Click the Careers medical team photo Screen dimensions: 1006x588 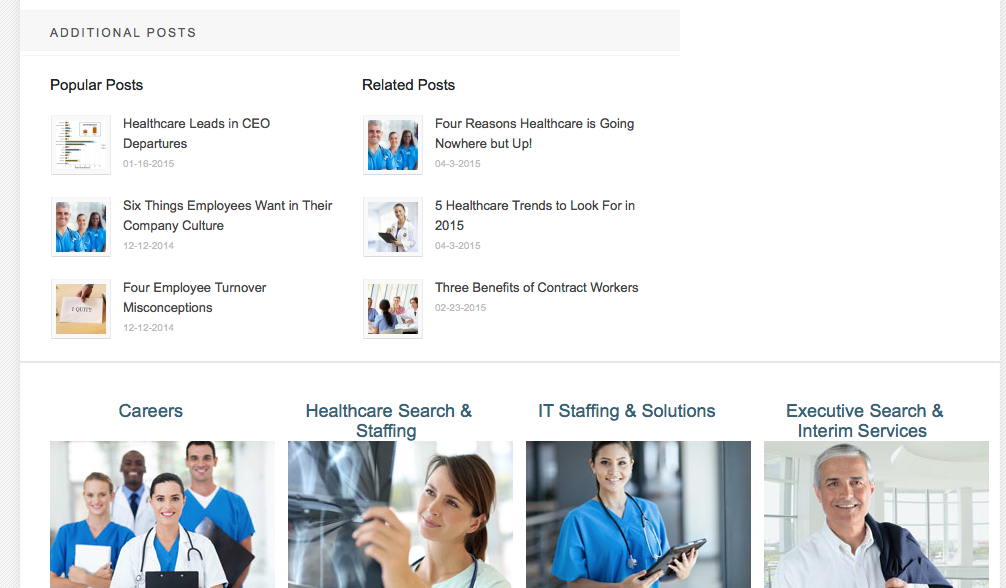(x=162, y=514)
